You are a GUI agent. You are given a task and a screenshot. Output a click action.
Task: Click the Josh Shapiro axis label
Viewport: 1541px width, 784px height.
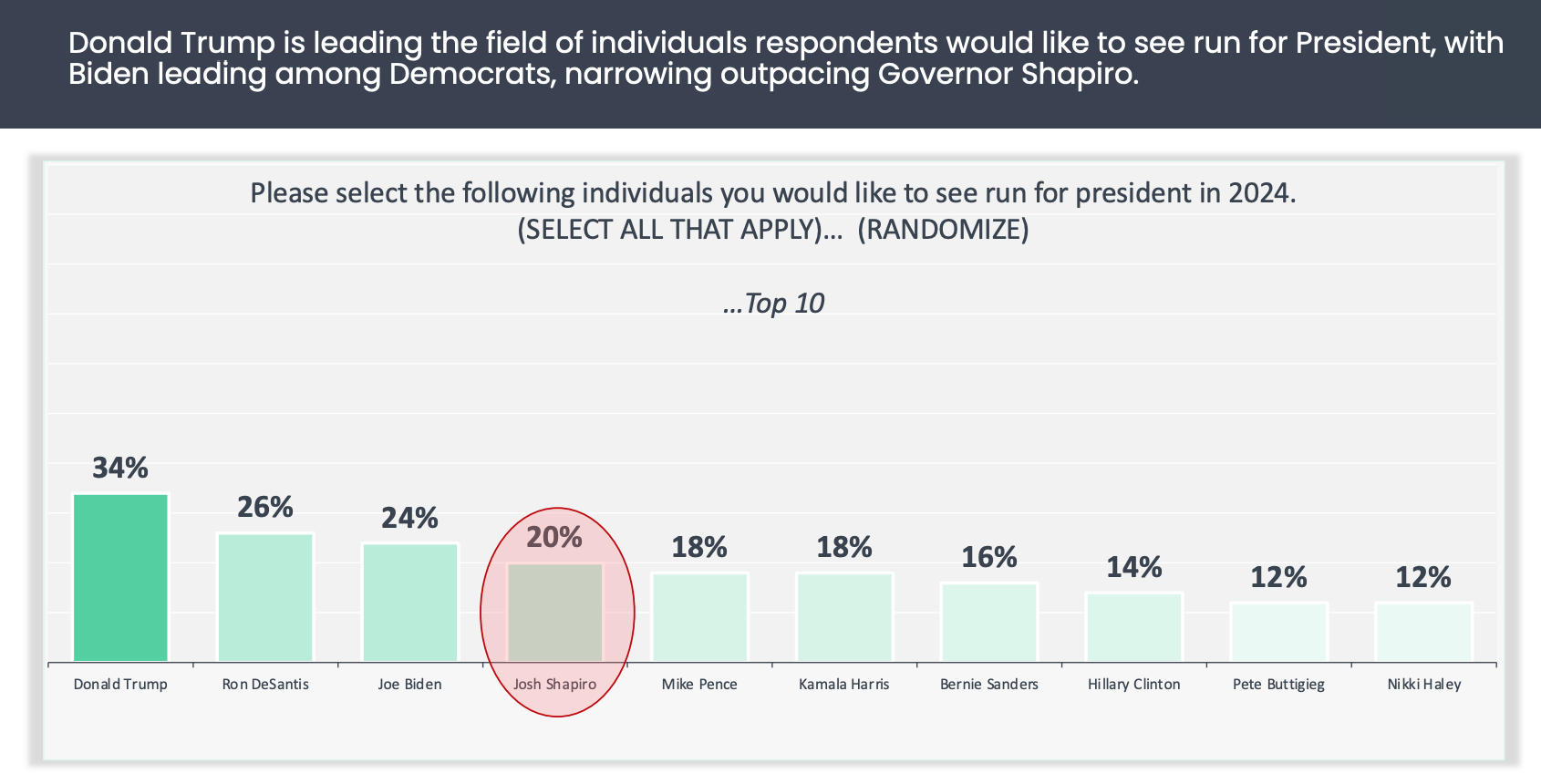(554, 684)
